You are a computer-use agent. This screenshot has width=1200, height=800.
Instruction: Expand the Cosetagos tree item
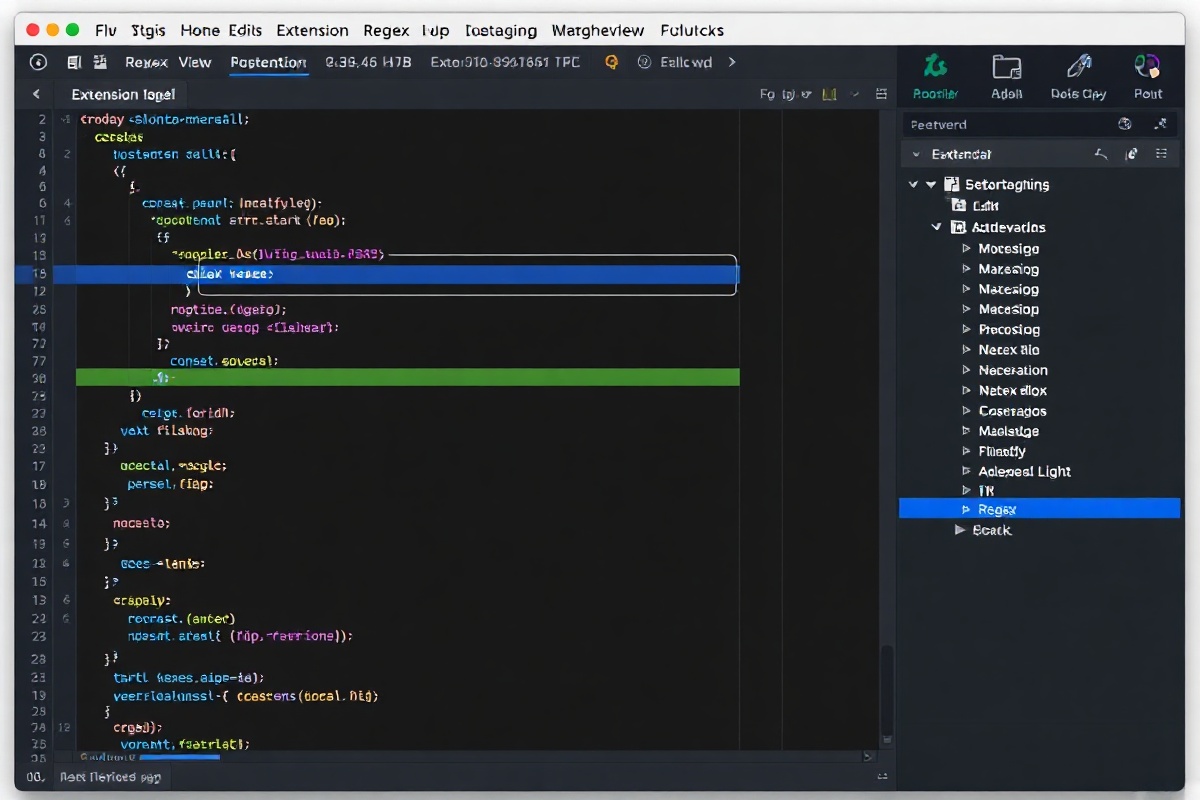click(966, 411)
